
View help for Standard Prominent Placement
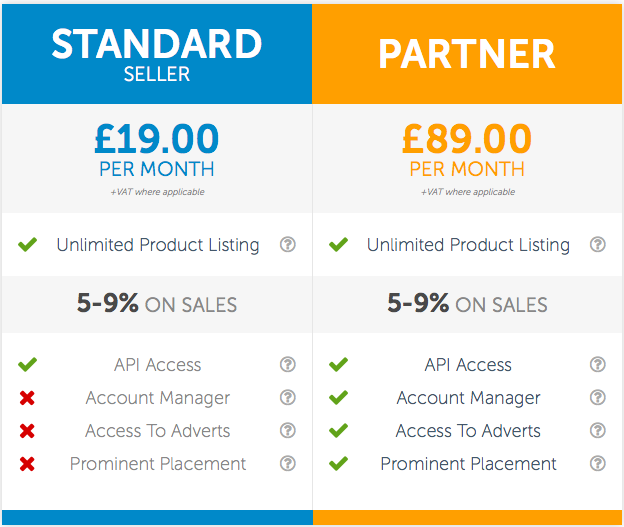coord(287,463)
